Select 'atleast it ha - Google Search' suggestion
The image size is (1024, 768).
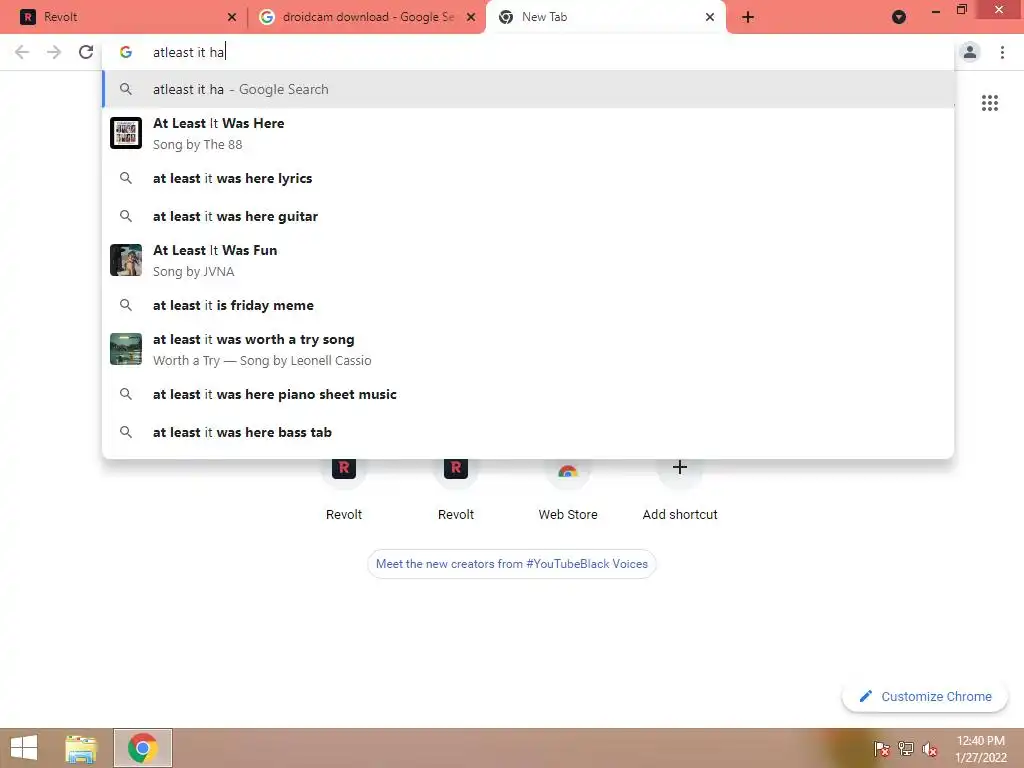pos(528,89)
